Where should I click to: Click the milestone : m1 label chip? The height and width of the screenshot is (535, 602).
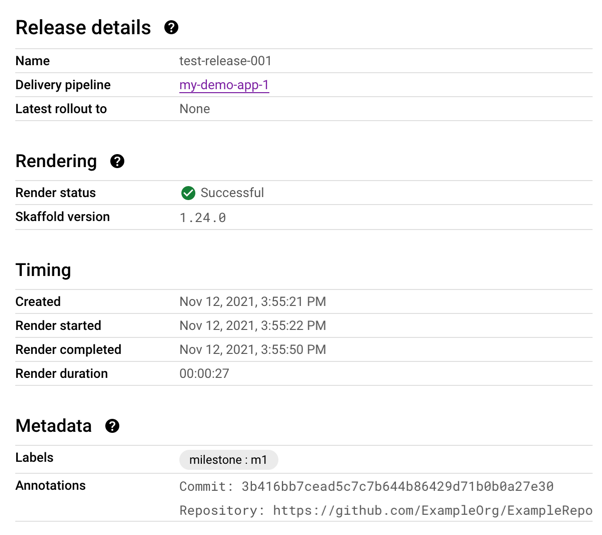click(228, 460)
